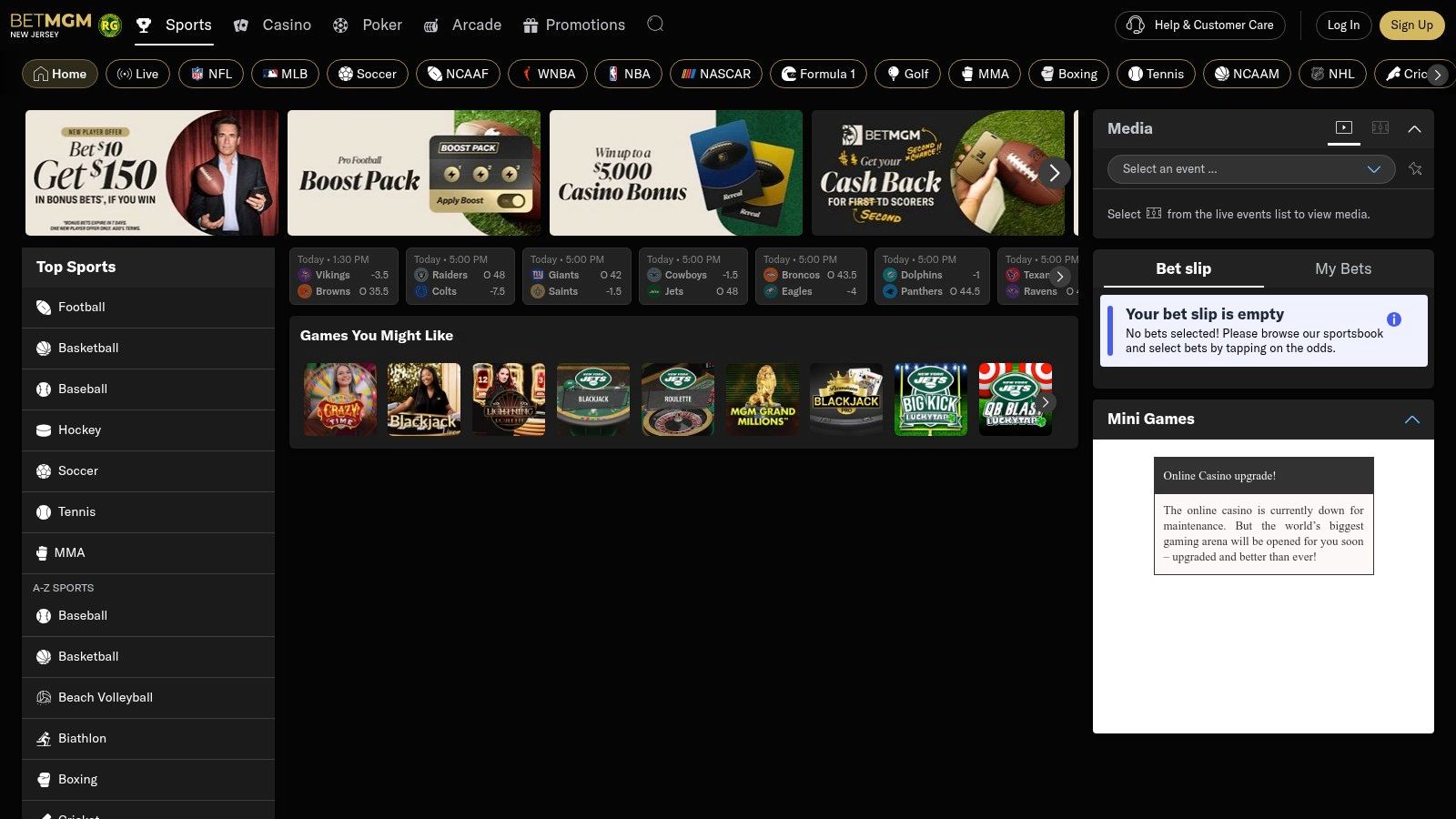The width and height of the screenshot is (1456, 819).
Task: Open the Select an event dropdown
Action: [1250, 169]
